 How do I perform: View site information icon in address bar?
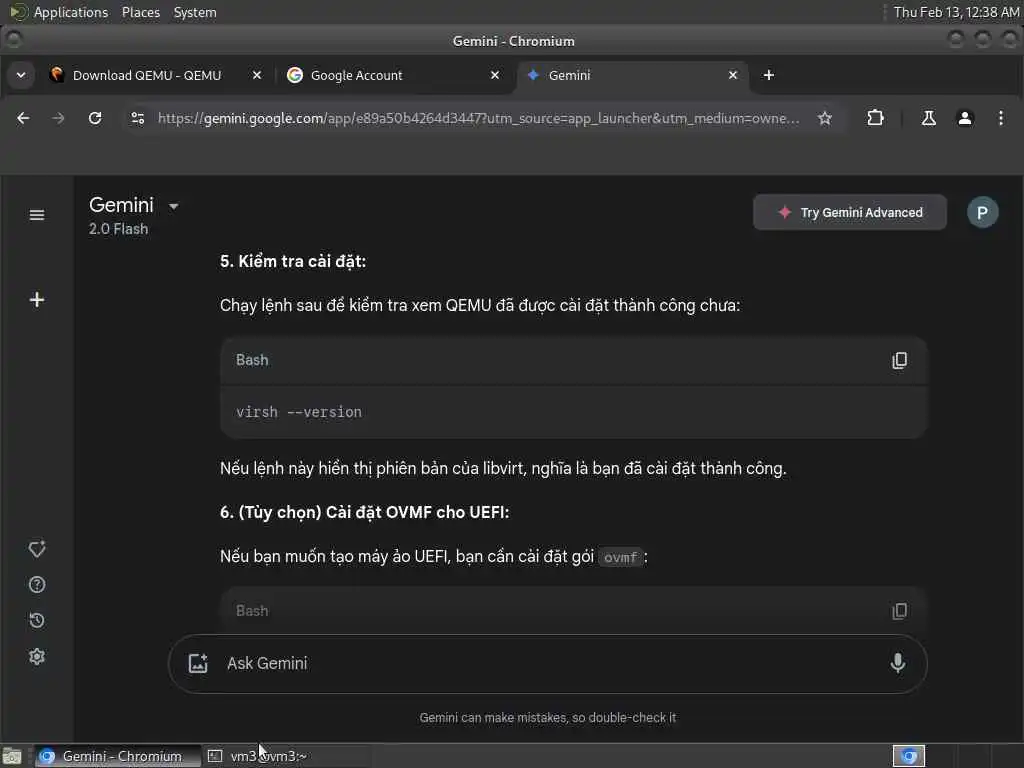click(x=138, y=118)
